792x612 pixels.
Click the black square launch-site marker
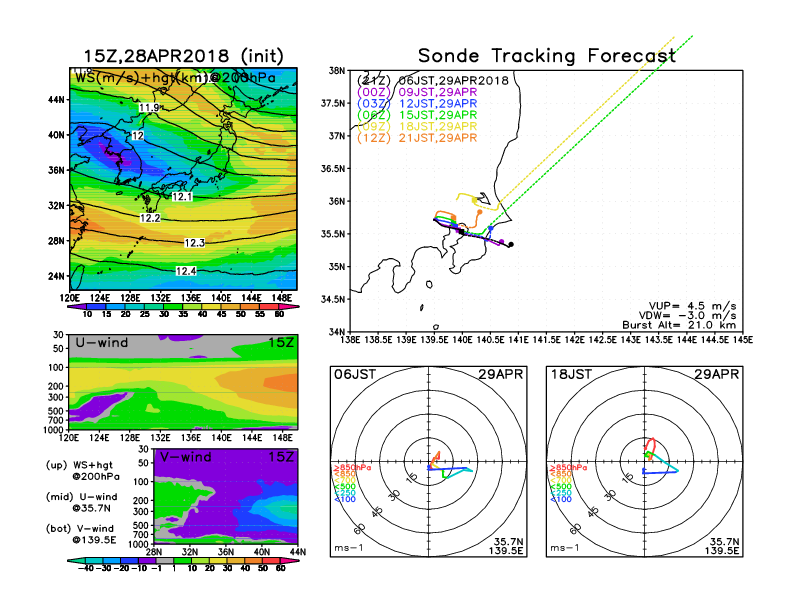tap(461, 232)
